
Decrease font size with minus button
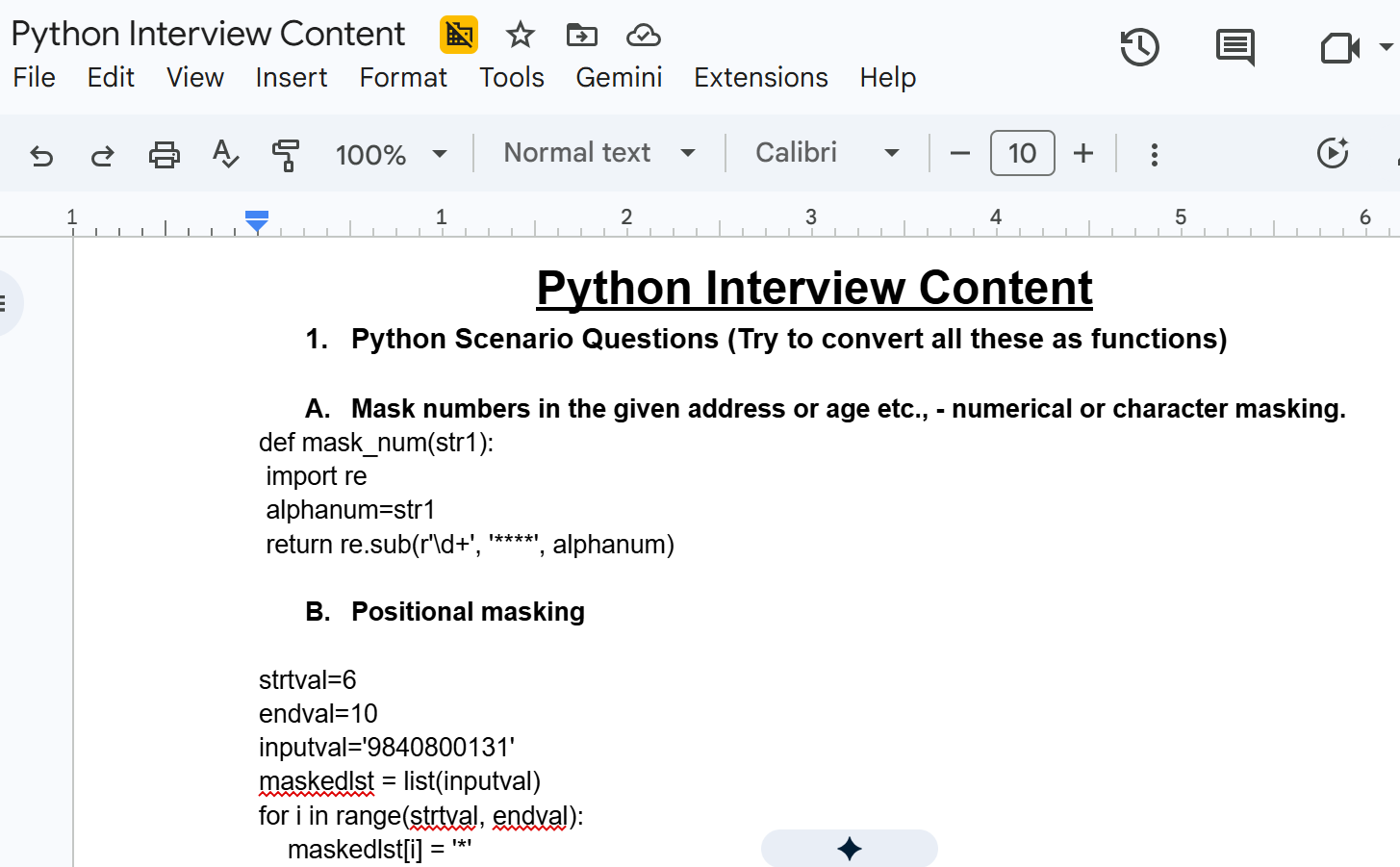click(x=959, y=153)
